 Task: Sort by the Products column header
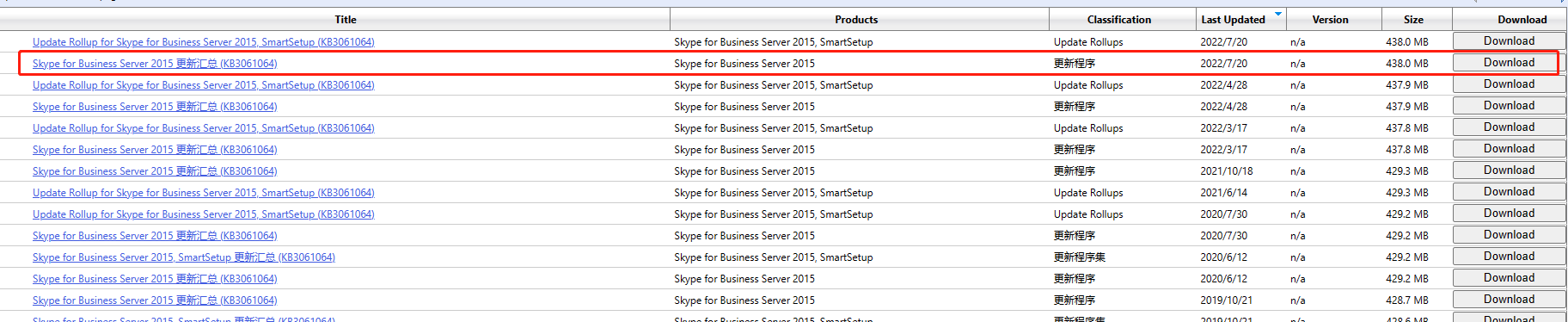[x=856, y=20]
